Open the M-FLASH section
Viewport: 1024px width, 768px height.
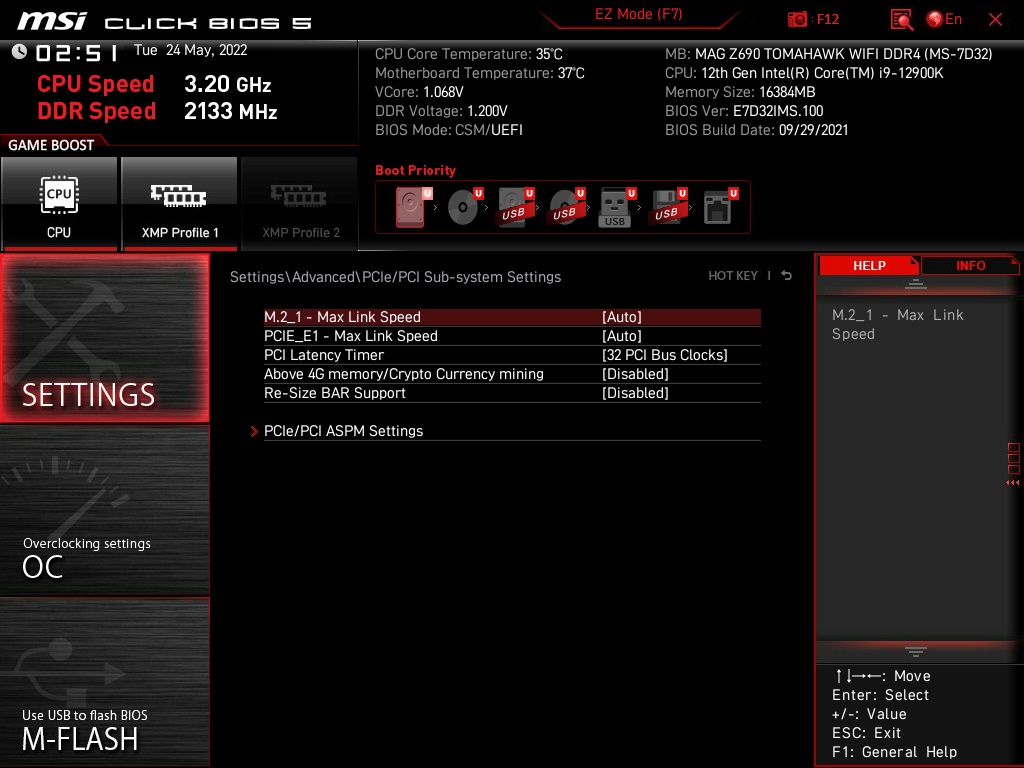tap(104, 682)
